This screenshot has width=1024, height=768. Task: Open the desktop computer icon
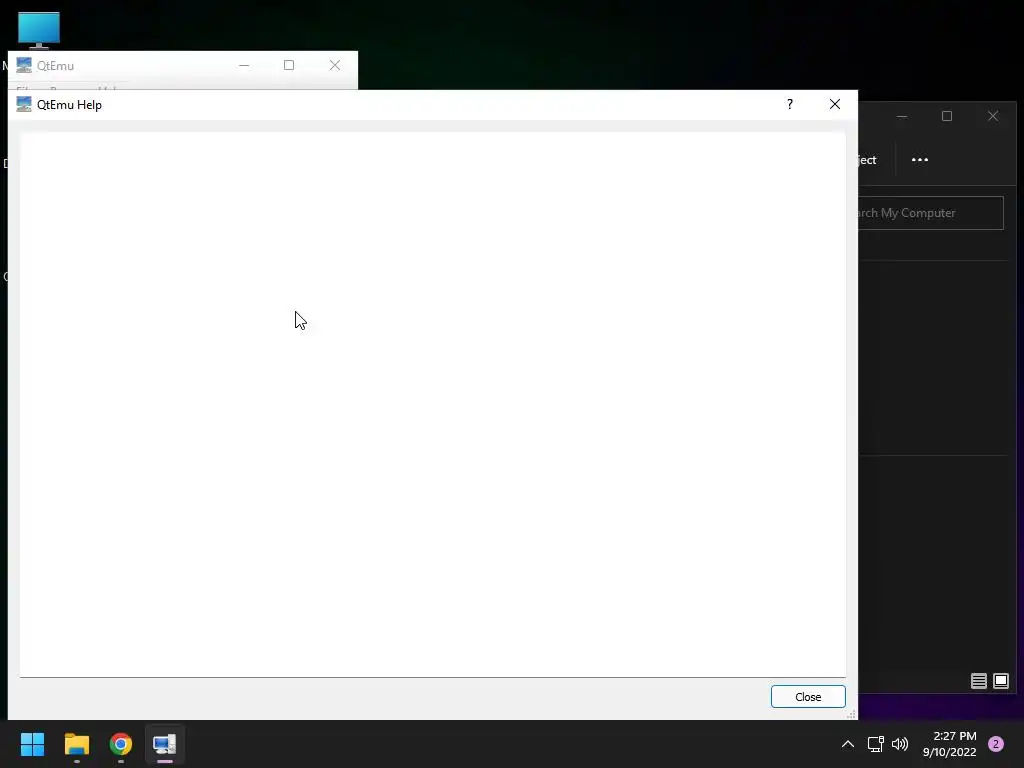39,30
